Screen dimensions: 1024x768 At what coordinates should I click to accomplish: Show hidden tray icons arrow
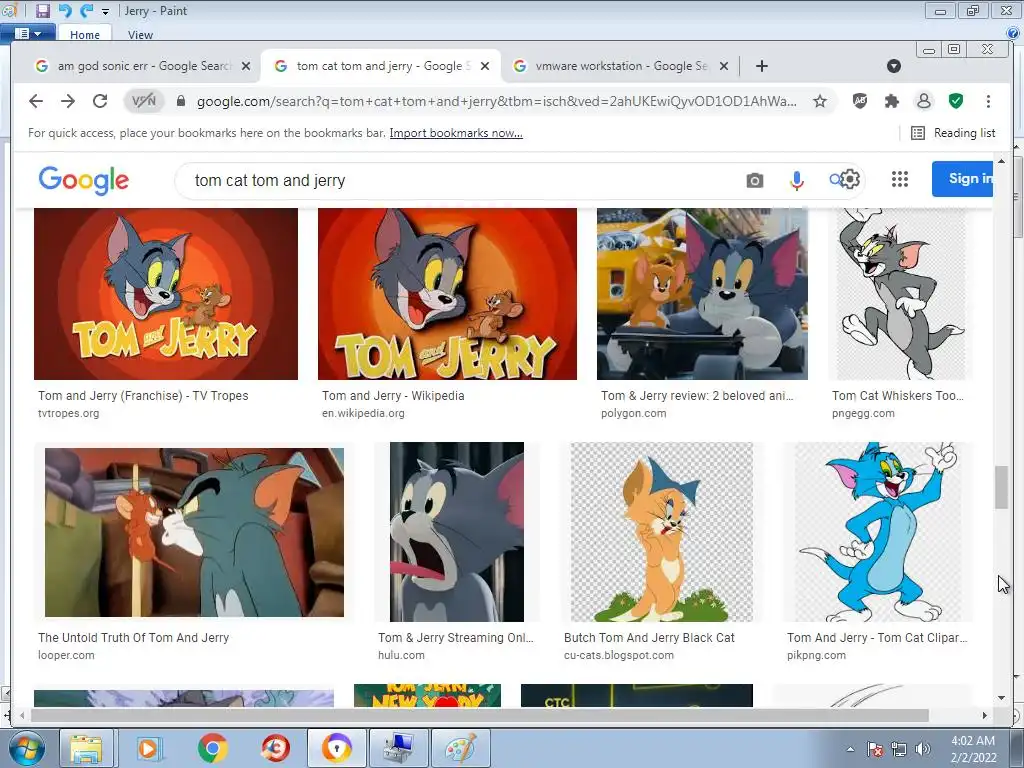pyautogui.click(x=850, y=749)
